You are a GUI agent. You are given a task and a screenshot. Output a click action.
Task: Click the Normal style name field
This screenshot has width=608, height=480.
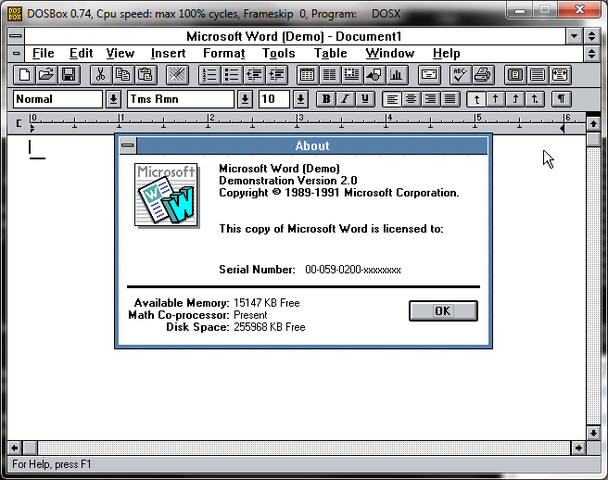[x=58, y=99]
